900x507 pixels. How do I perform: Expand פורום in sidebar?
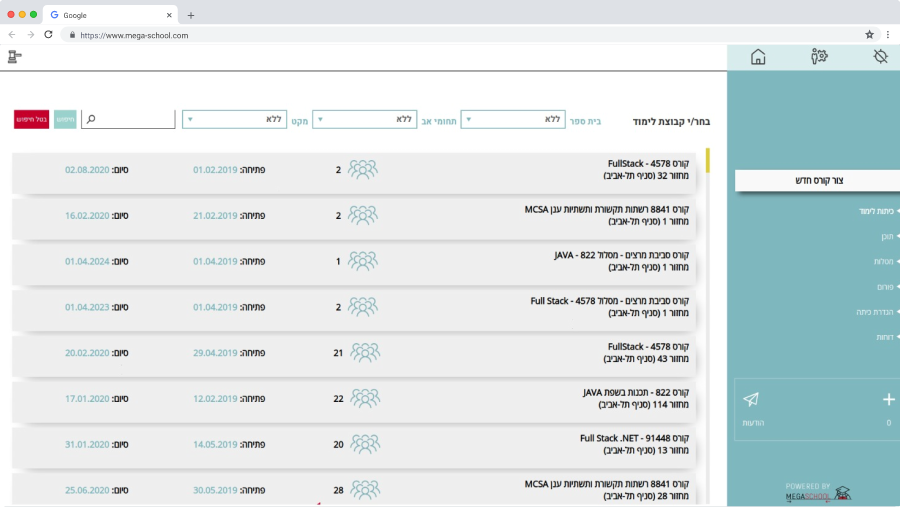point(887,287)
